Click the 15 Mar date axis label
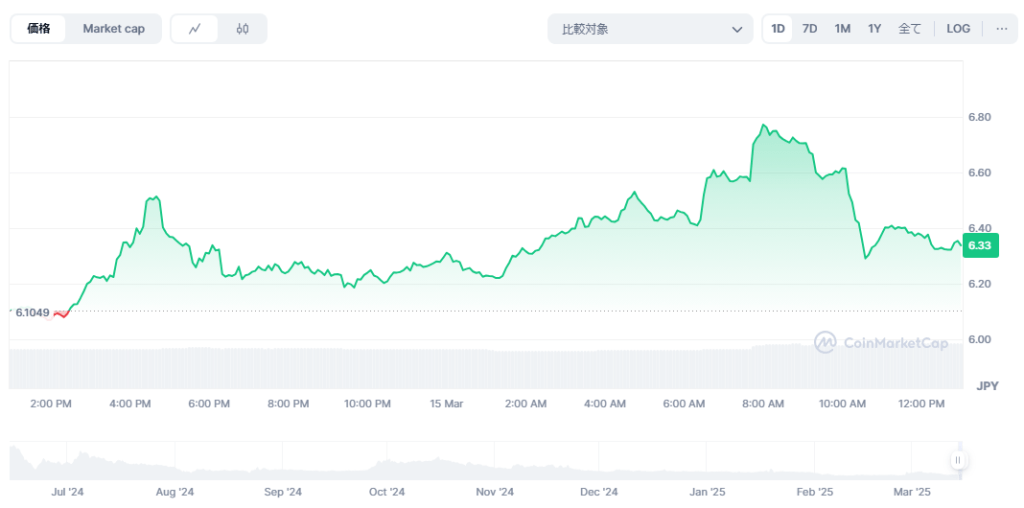This screenshot has height=508, width=1024. 446,404
